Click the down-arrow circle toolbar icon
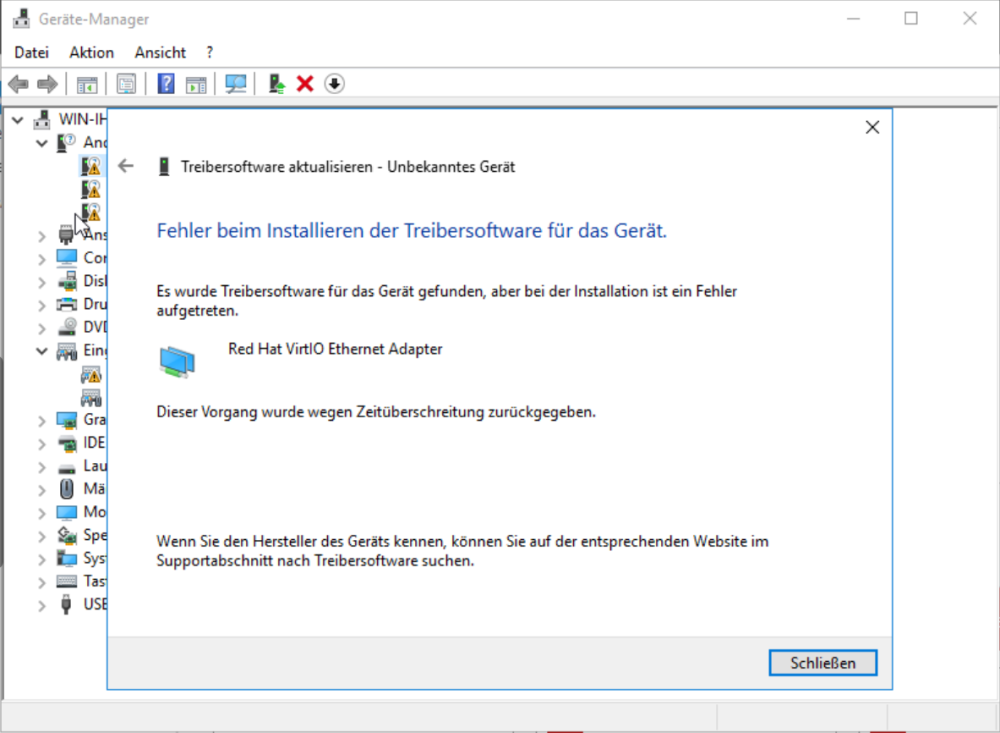Screen dimensions: 1000x733 tap(334, 84)
